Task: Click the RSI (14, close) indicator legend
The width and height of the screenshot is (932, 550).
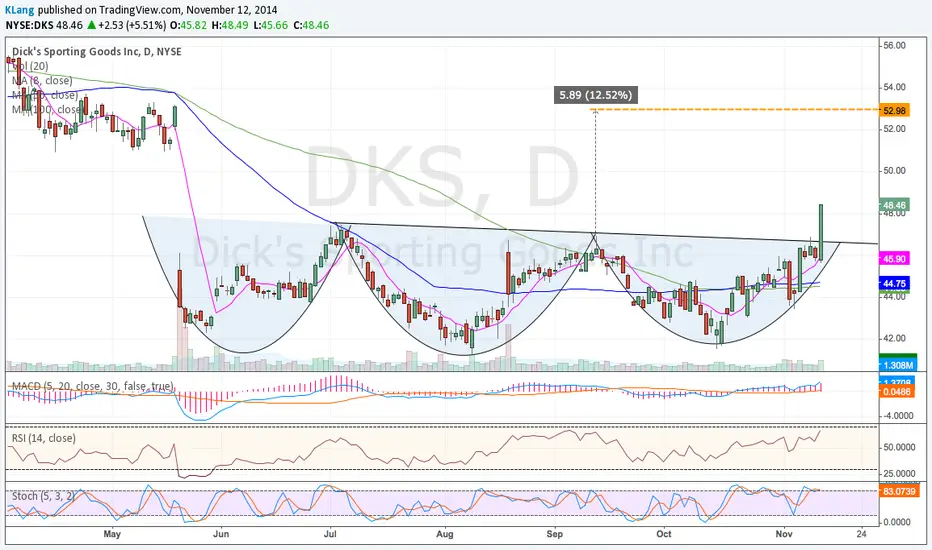Action: (44, 438)
